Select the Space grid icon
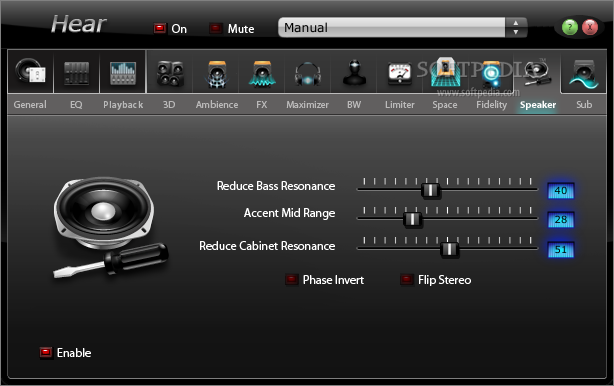The image size is (614, 386). tap(445, 72)
